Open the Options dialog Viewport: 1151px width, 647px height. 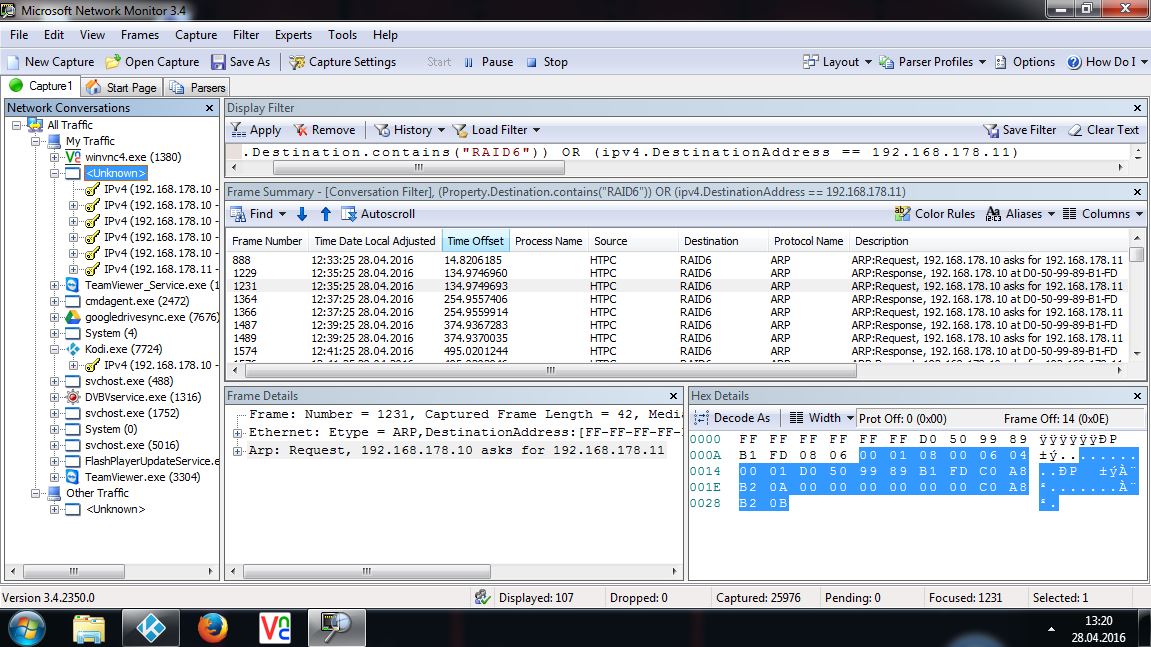coord(1025,62)
